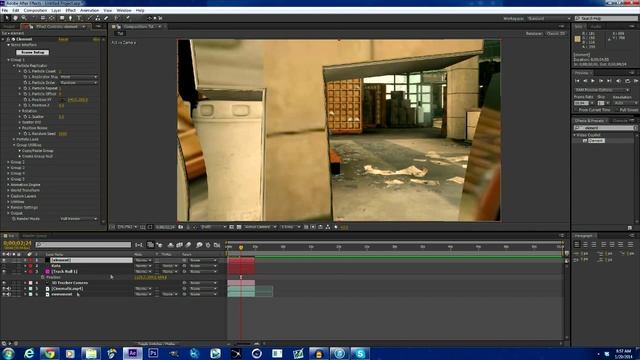640x360 pixels.
Task: Select the Selection arrow tool
Action: (7, 18)
